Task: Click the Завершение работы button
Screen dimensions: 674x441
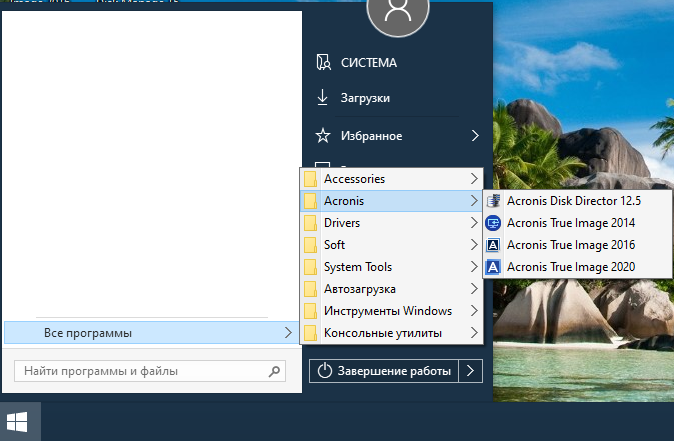Action: point(384,371)
